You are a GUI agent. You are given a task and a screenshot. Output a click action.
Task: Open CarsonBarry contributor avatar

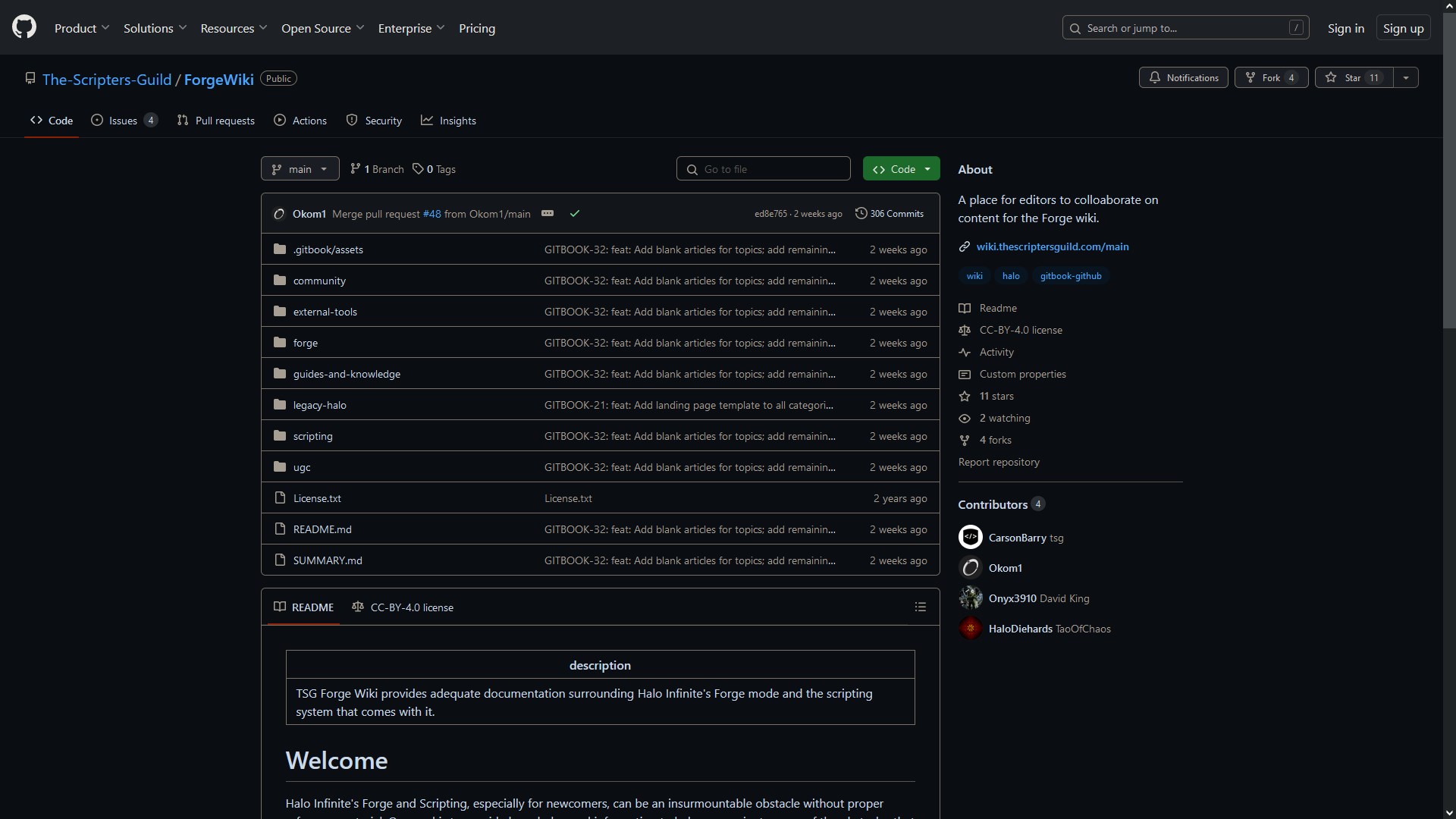point(970,537)
